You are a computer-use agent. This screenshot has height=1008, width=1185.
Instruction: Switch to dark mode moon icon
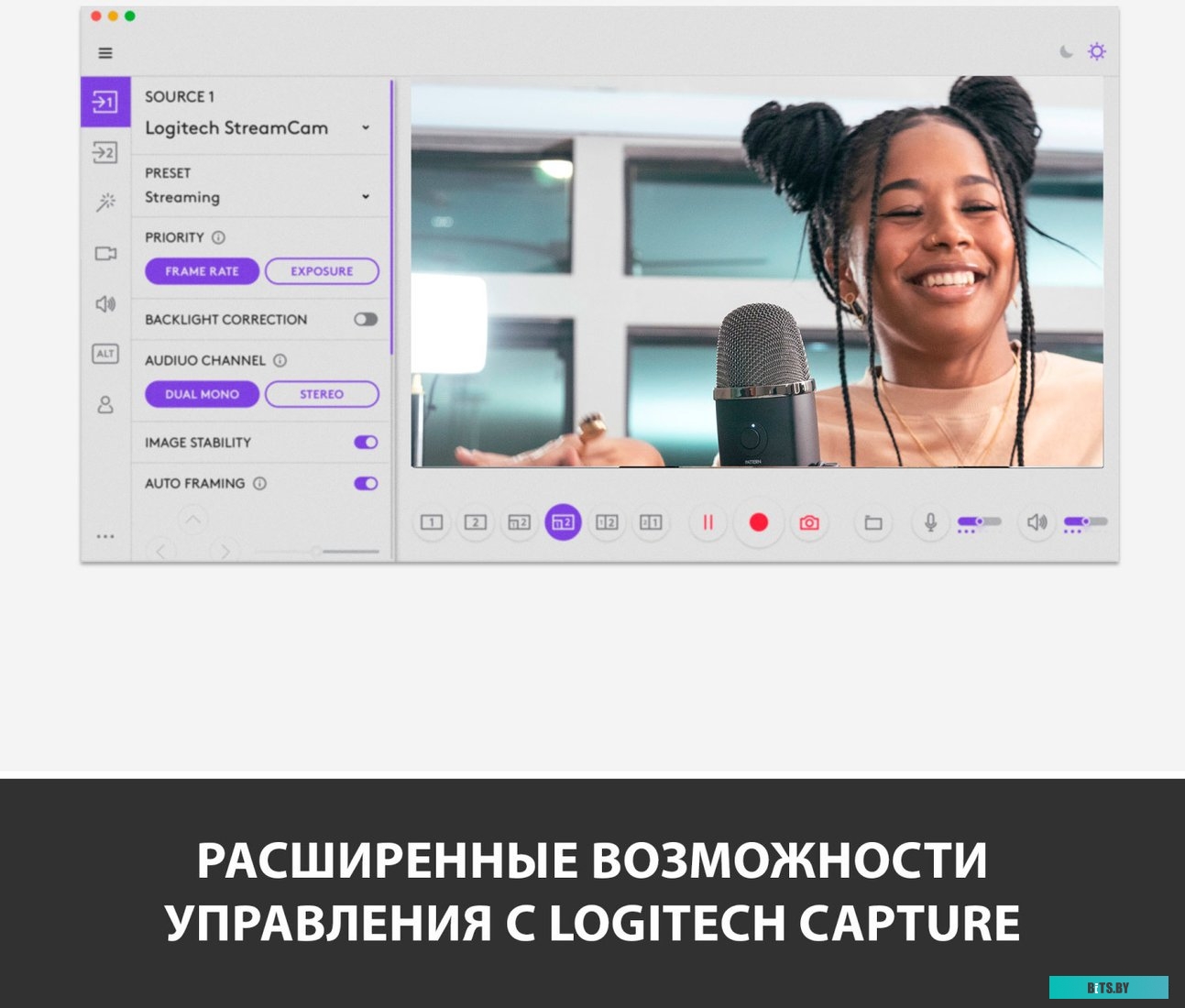coord(1066,51)
